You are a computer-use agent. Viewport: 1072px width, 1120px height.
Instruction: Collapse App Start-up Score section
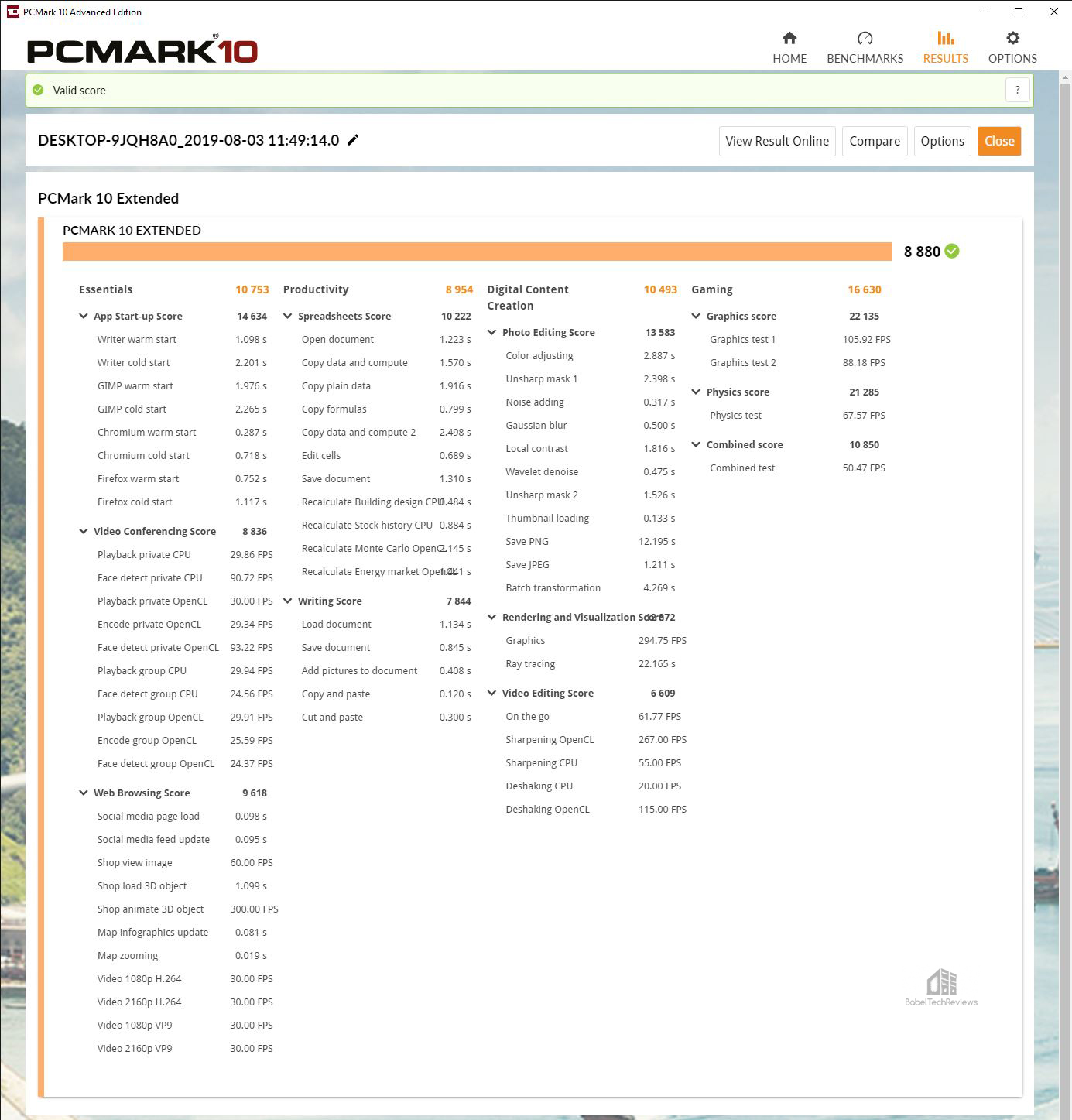click(x=84, y=316)
